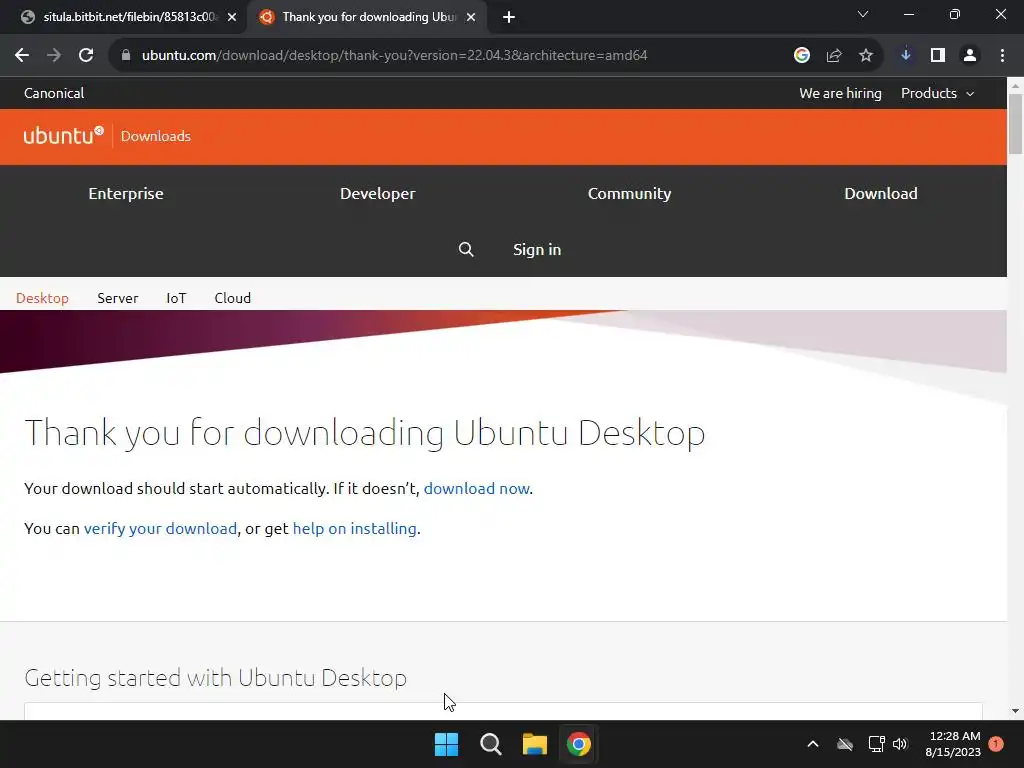This screenshot has height=768, width=1024.
Task: Open the Google icon in address bar
Action: coord(801,56)
